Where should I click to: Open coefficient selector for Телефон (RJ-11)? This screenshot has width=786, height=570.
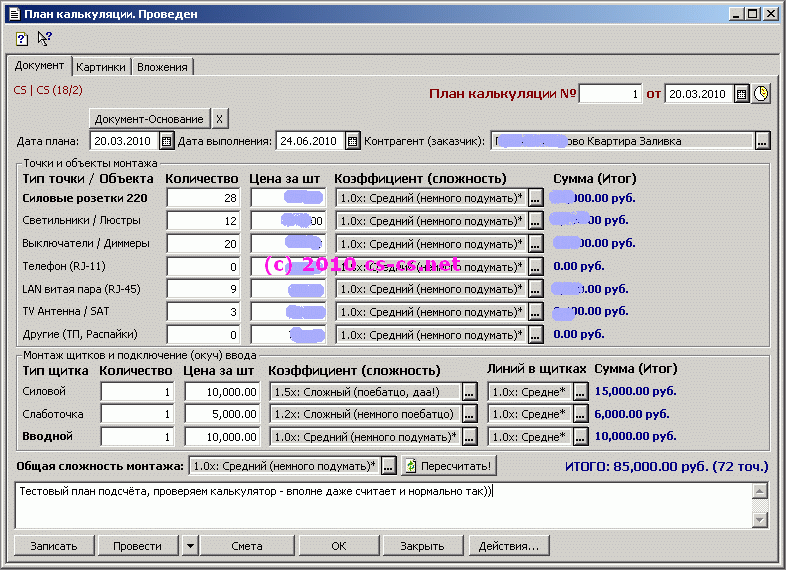click(x=535, y=267)
